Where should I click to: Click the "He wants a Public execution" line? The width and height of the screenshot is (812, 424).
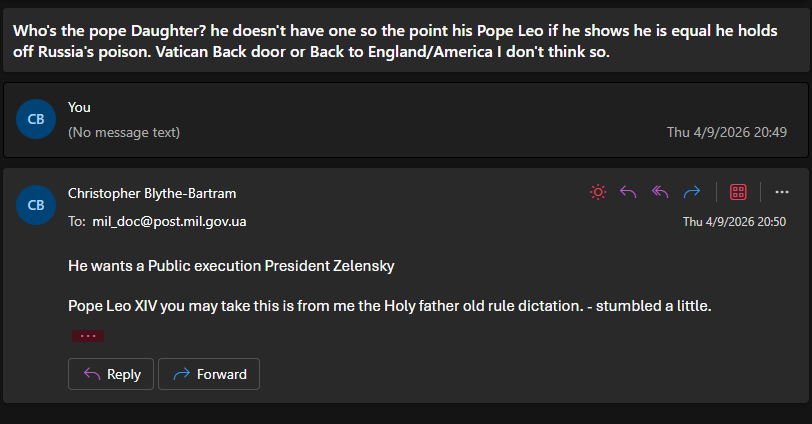(231, 266)
